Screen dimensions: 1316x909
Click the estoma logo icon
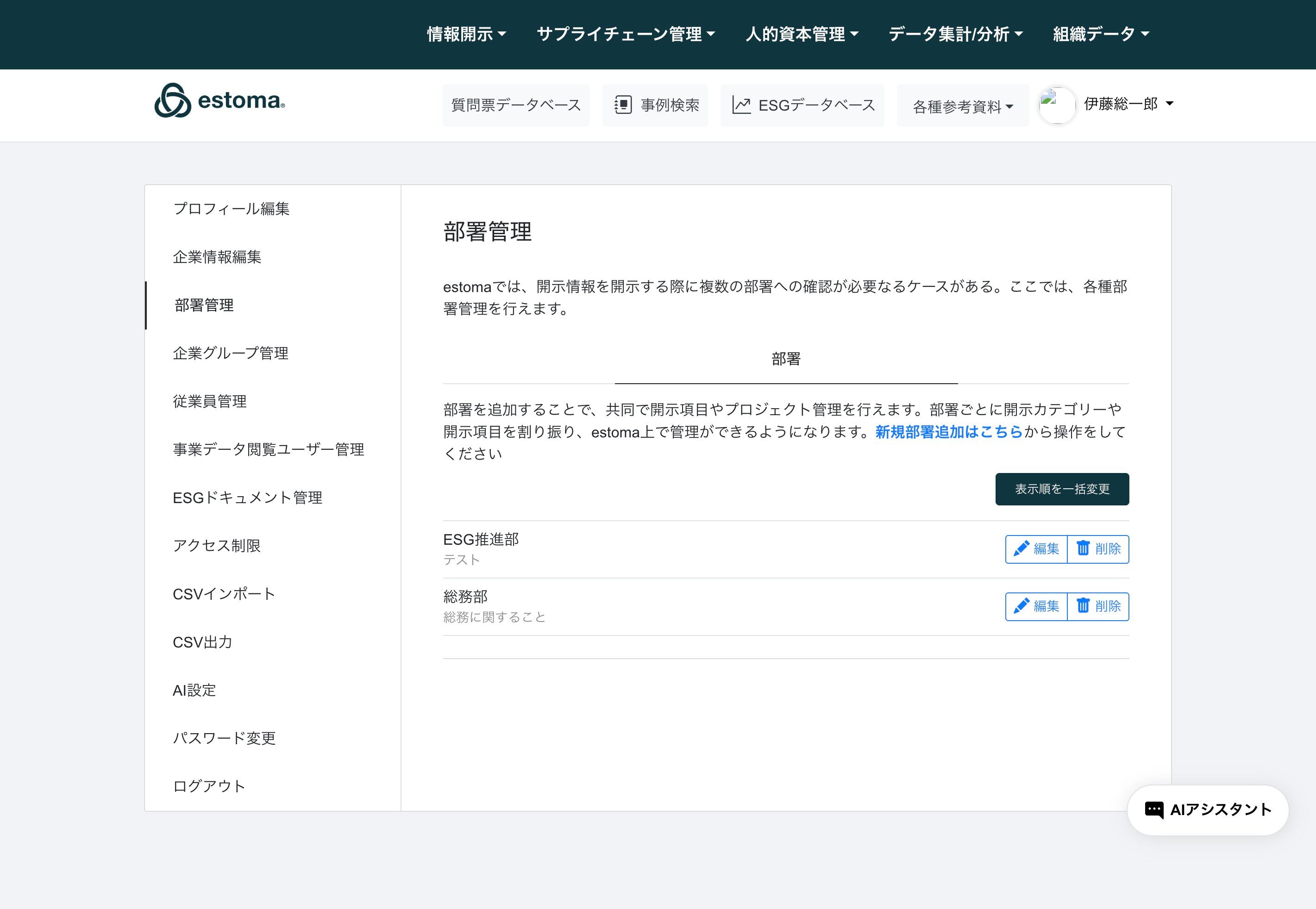173,101
